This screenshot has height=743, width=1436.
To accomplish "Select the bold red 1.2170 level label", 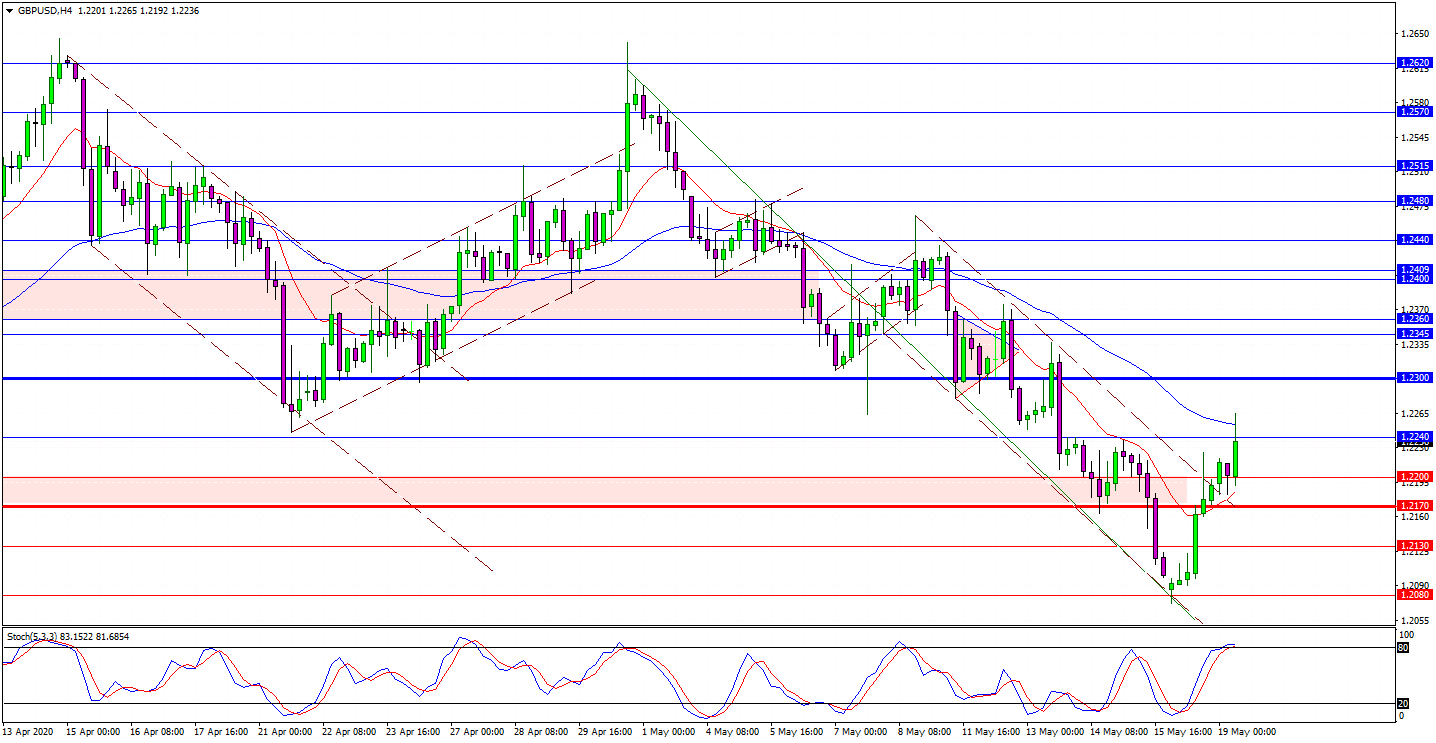I will pos(1414,506).
